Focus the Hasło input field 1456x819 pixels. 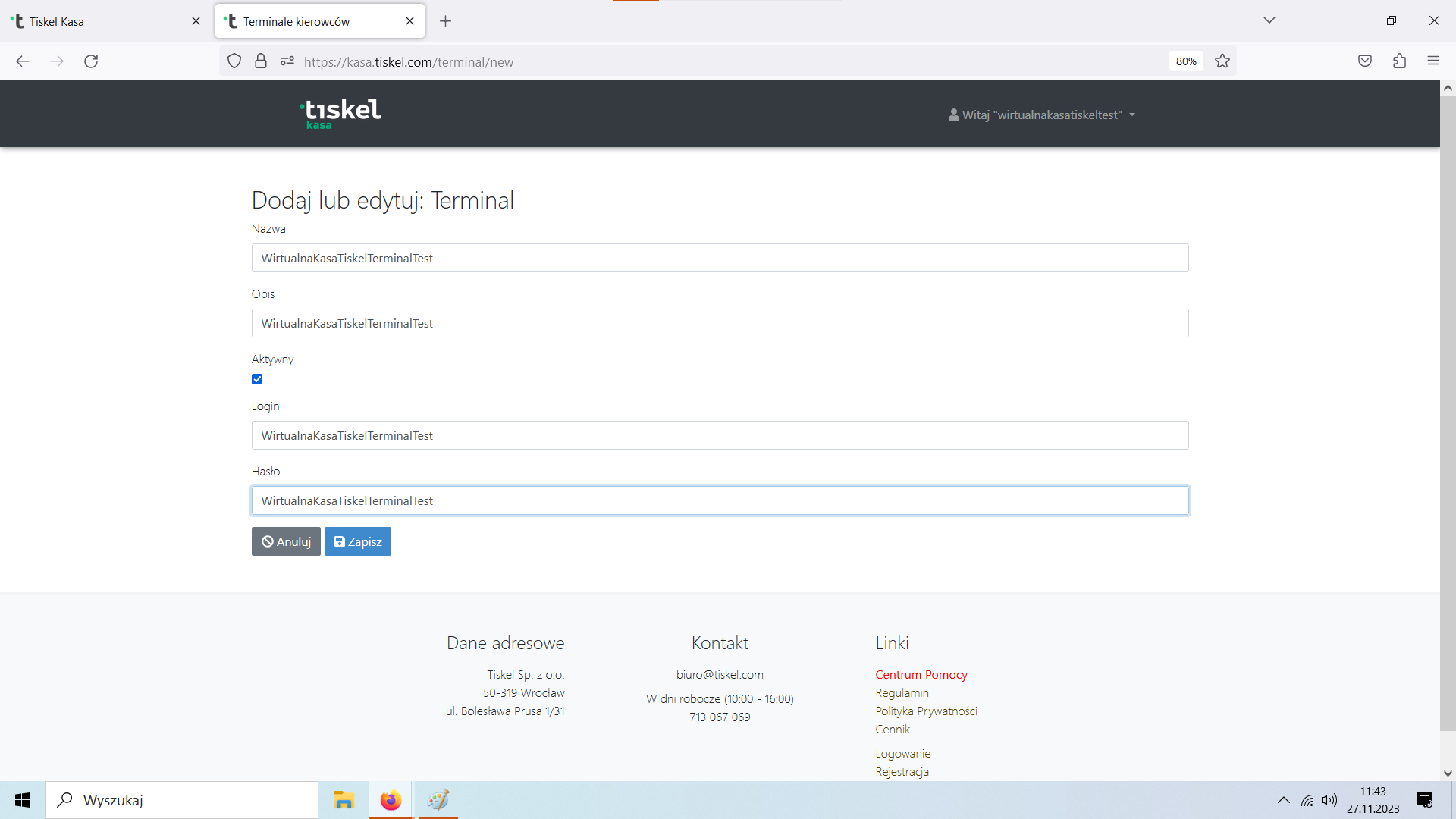click(x=720, y=500)
